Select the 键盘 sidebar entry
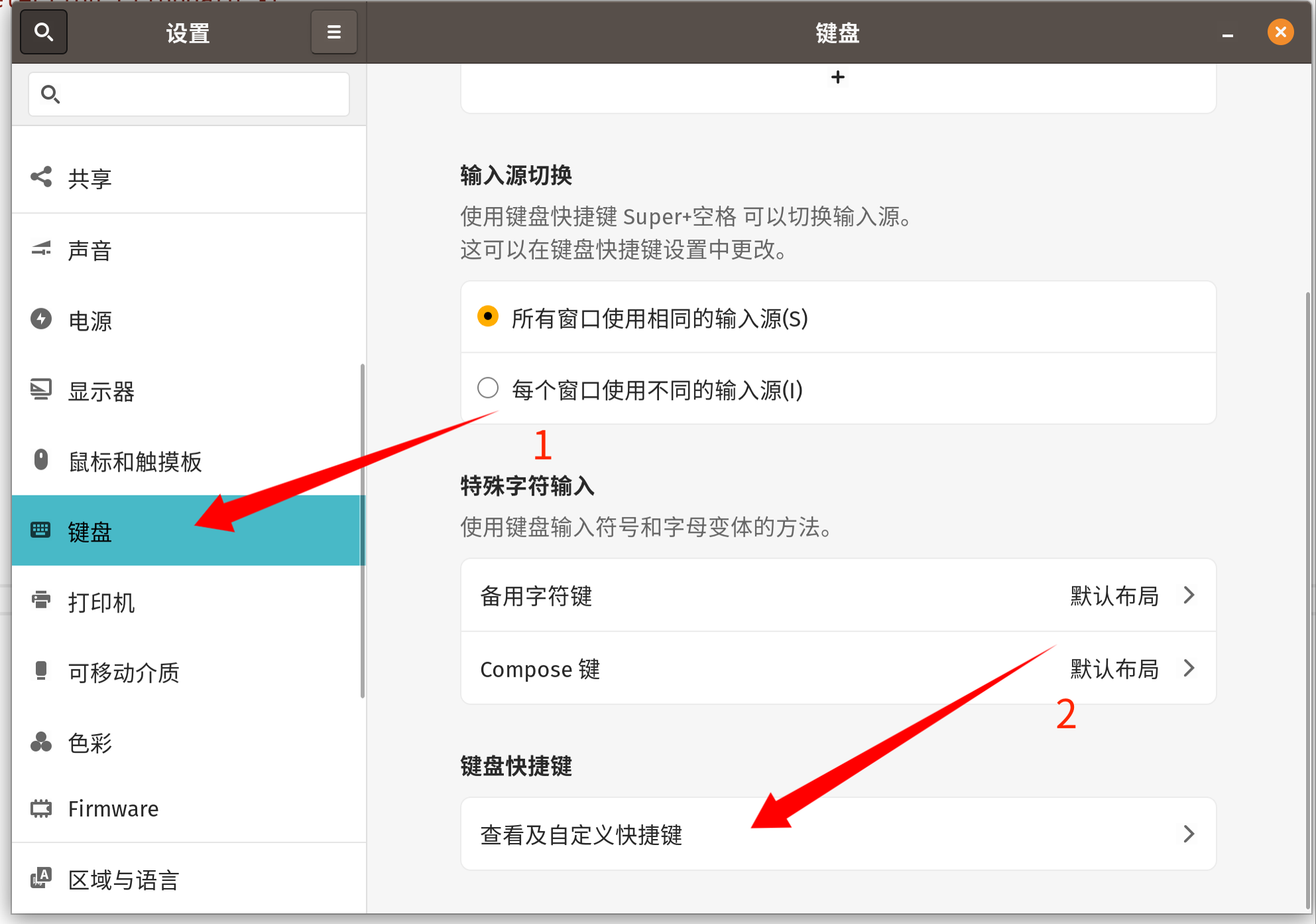Image resolution: width=1316 pixels, height=924 pixels. coord(189,531)
